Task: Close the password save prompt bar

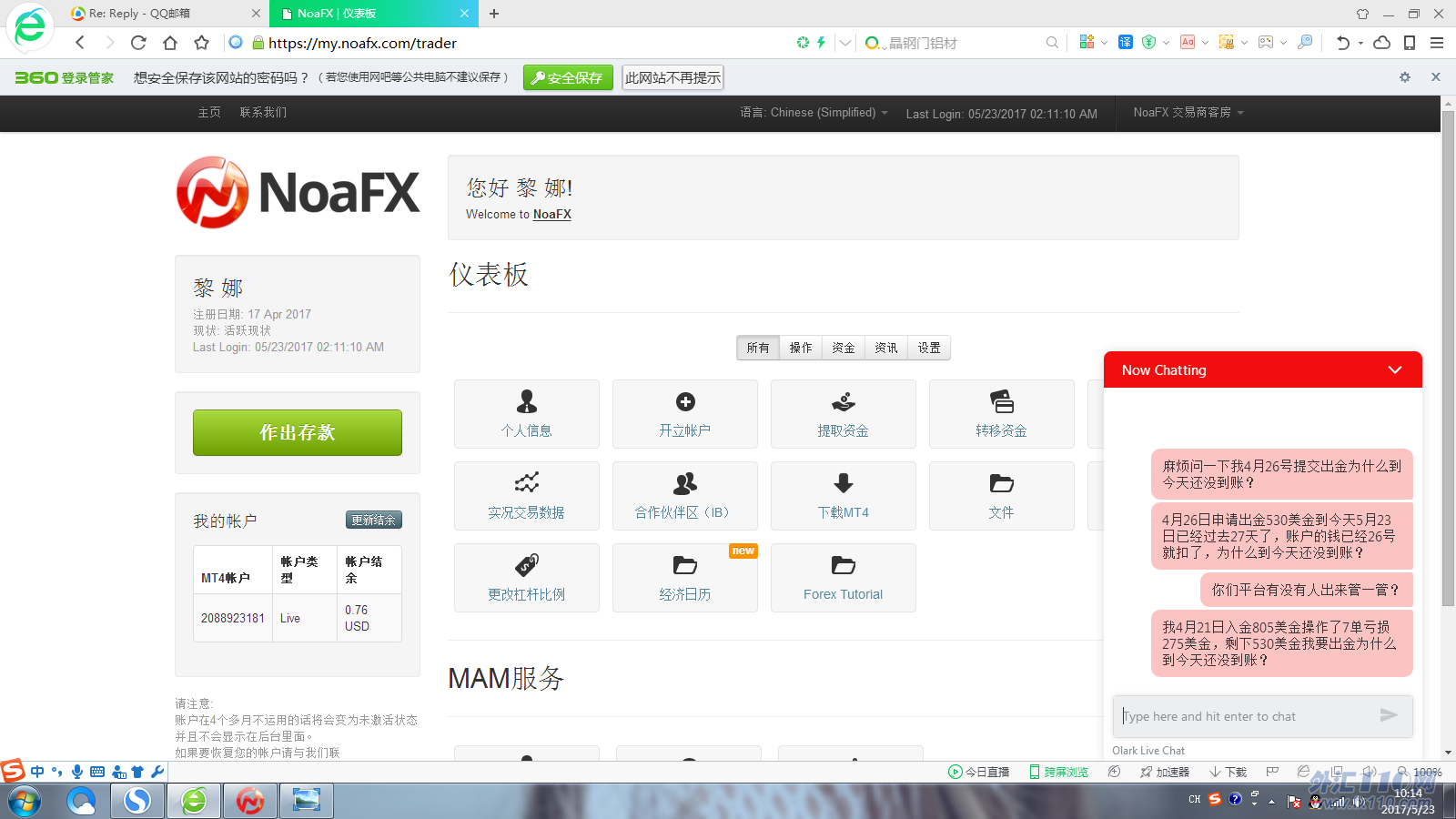Action: pos(1436,77)
